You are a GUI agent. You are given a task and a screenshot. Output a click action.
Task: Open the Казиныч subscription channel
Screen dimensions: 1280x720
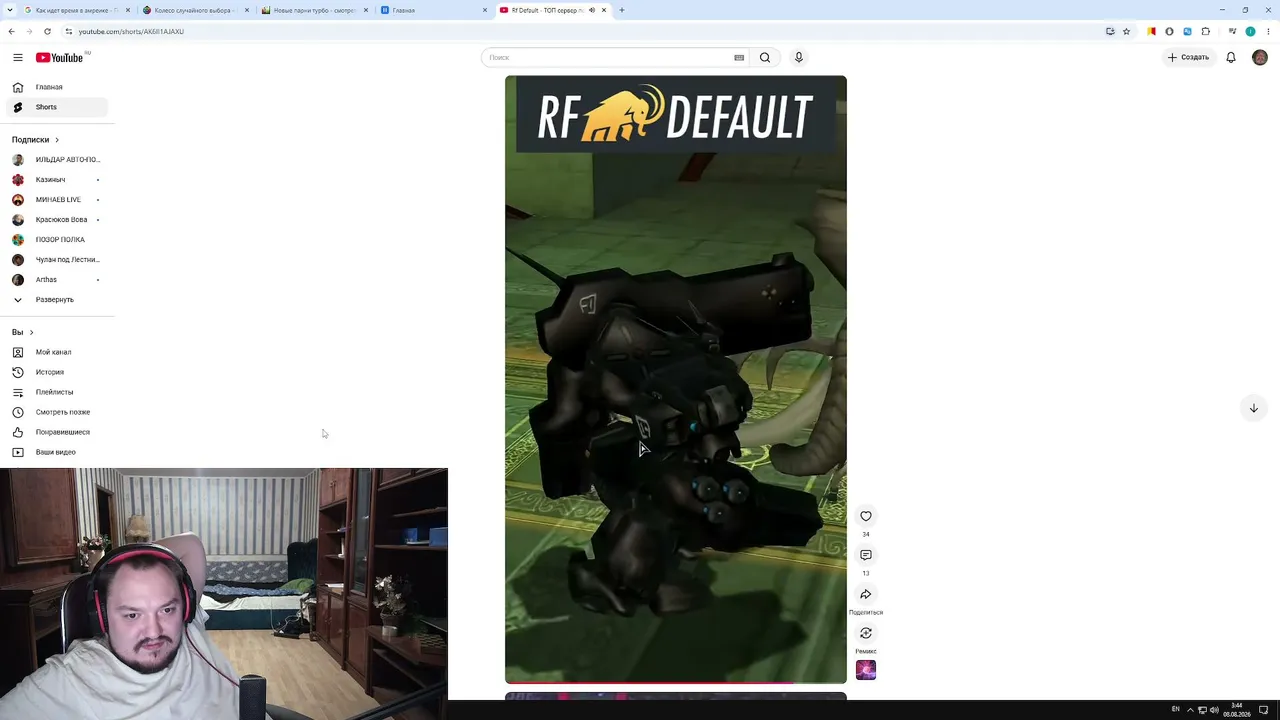coord(57,180)
